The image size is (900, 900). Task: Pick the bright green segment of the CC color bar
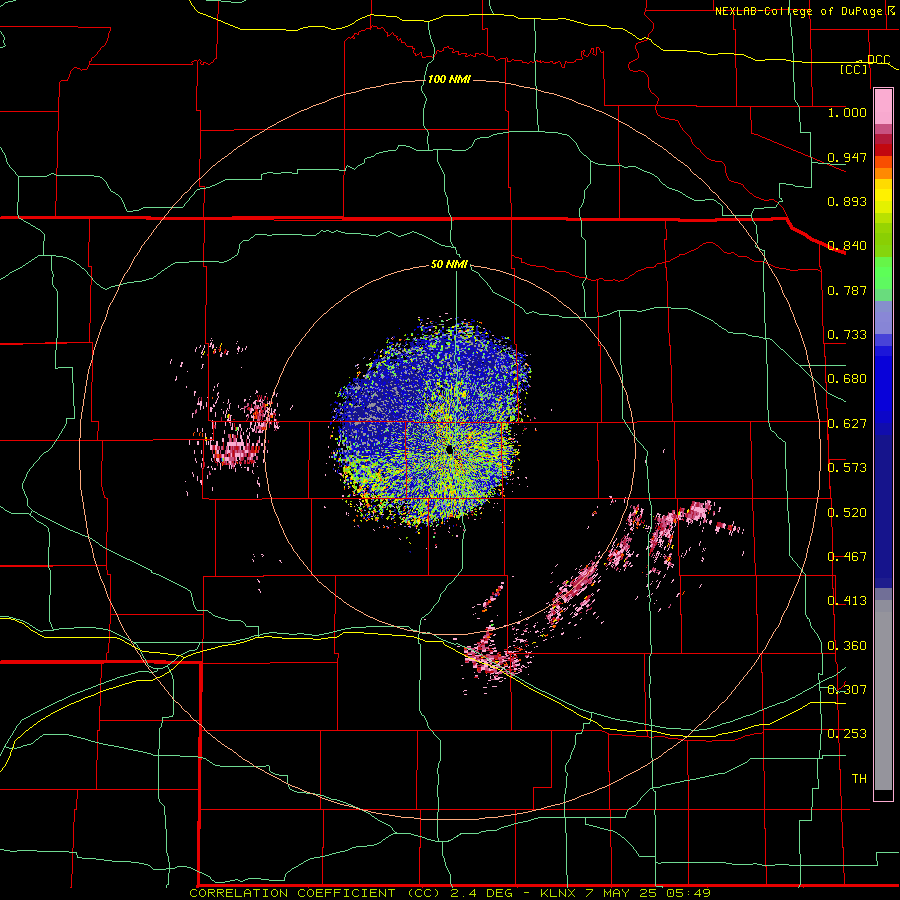tap(883, 272)
